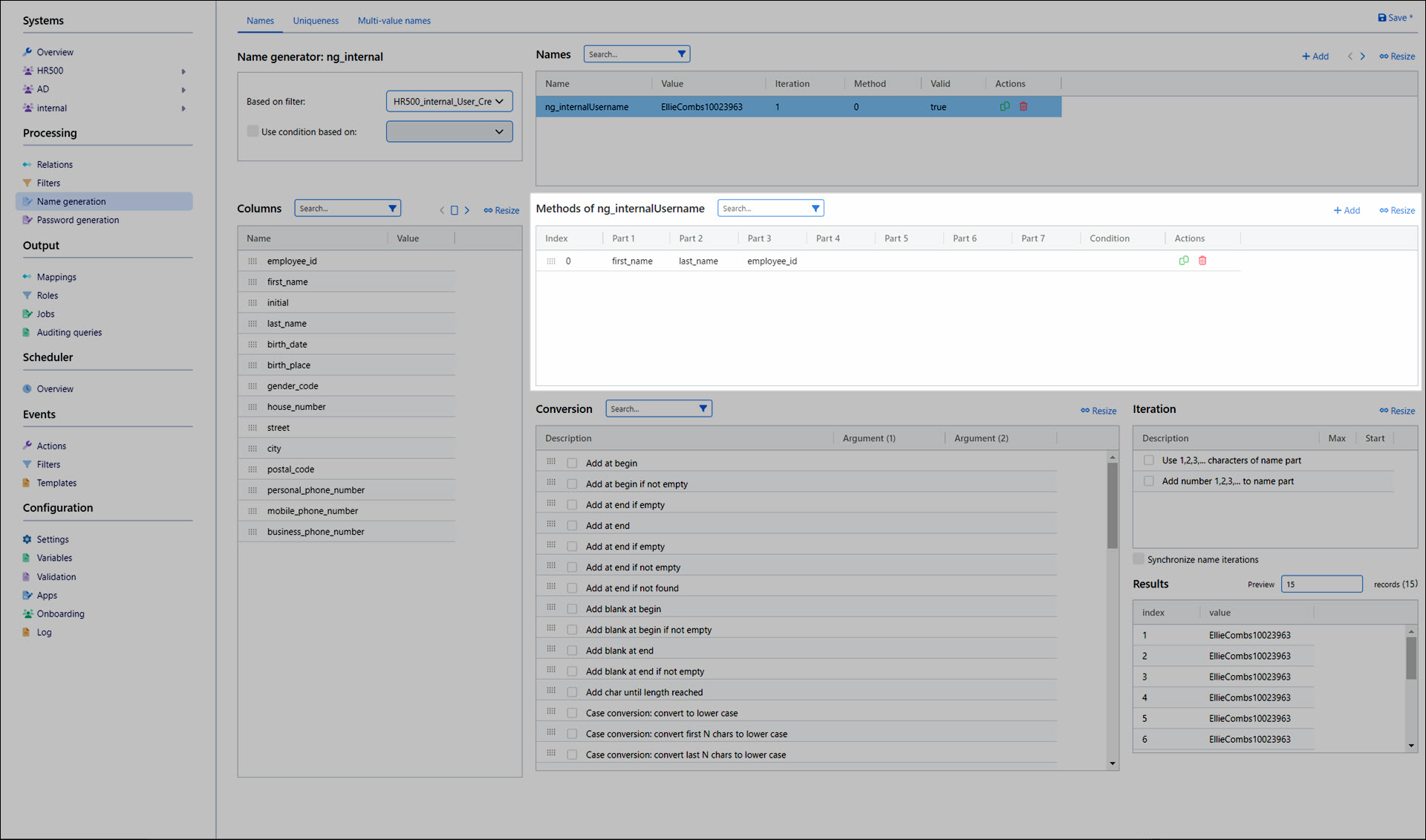Enable Use condition based on checkbox
This screenshot has height=840, width=1426.
(x=253, y=131)
